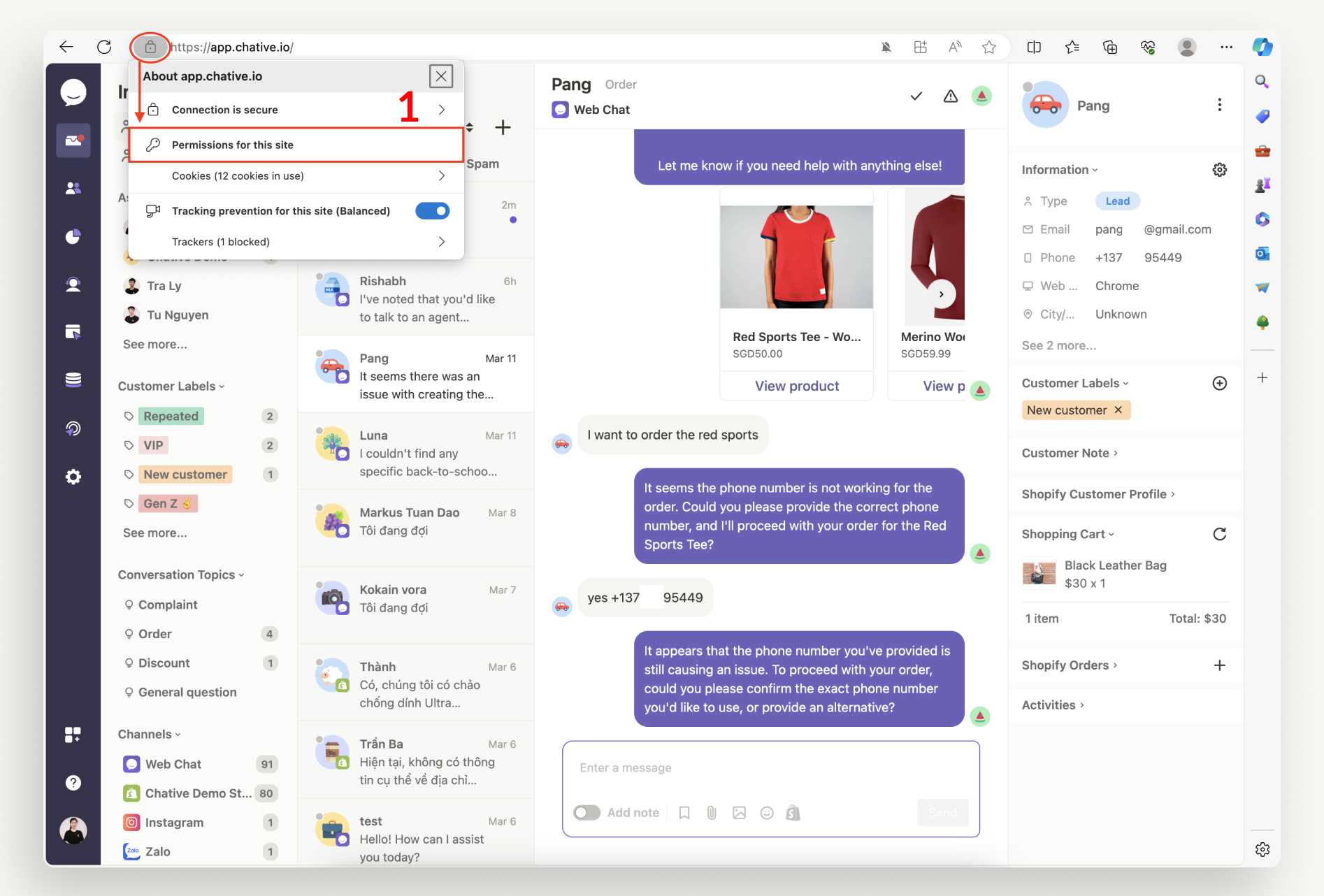
Task: Toggle Tracking prevention for this site
Action: pos(433,210)
